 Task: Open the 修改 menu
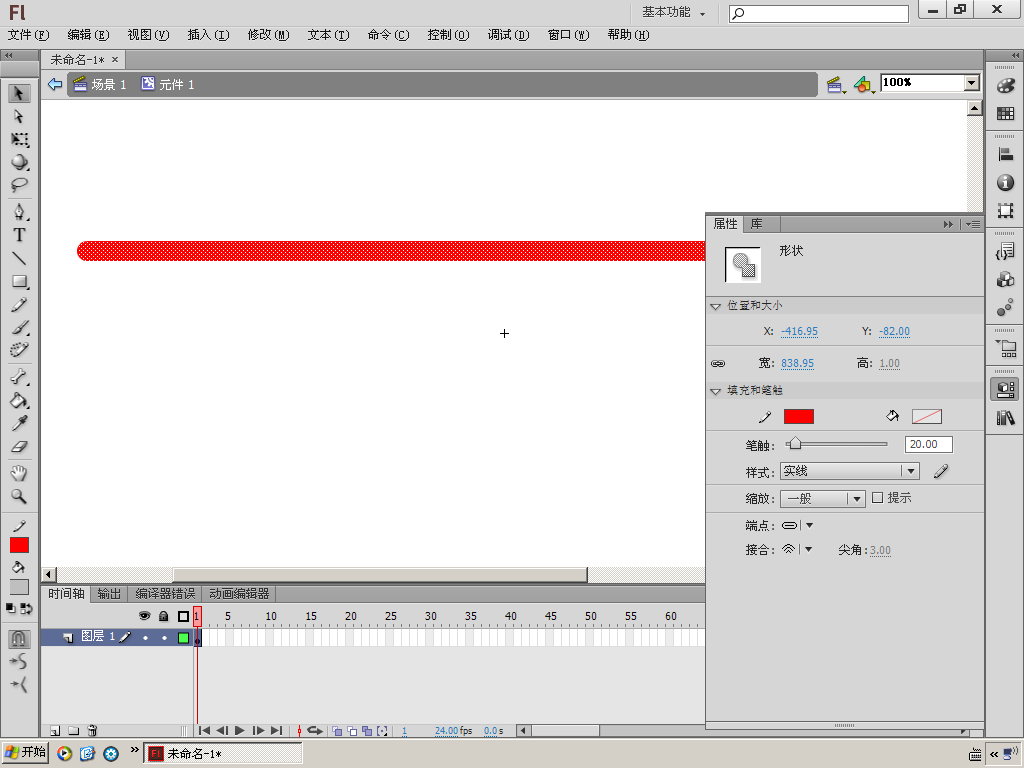point(268,35)
